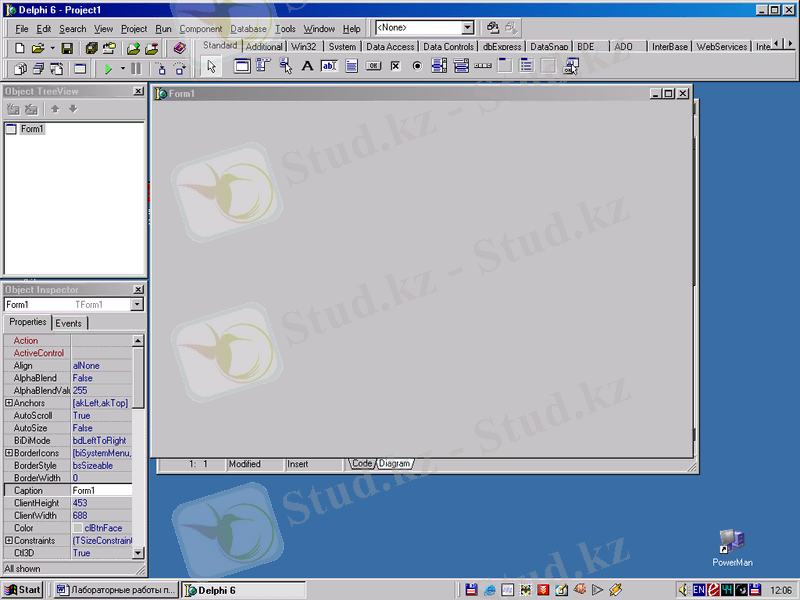800x600 pixels.
Task: Choose the Button (OK) component icon
Action: click(x=373, y=67)
